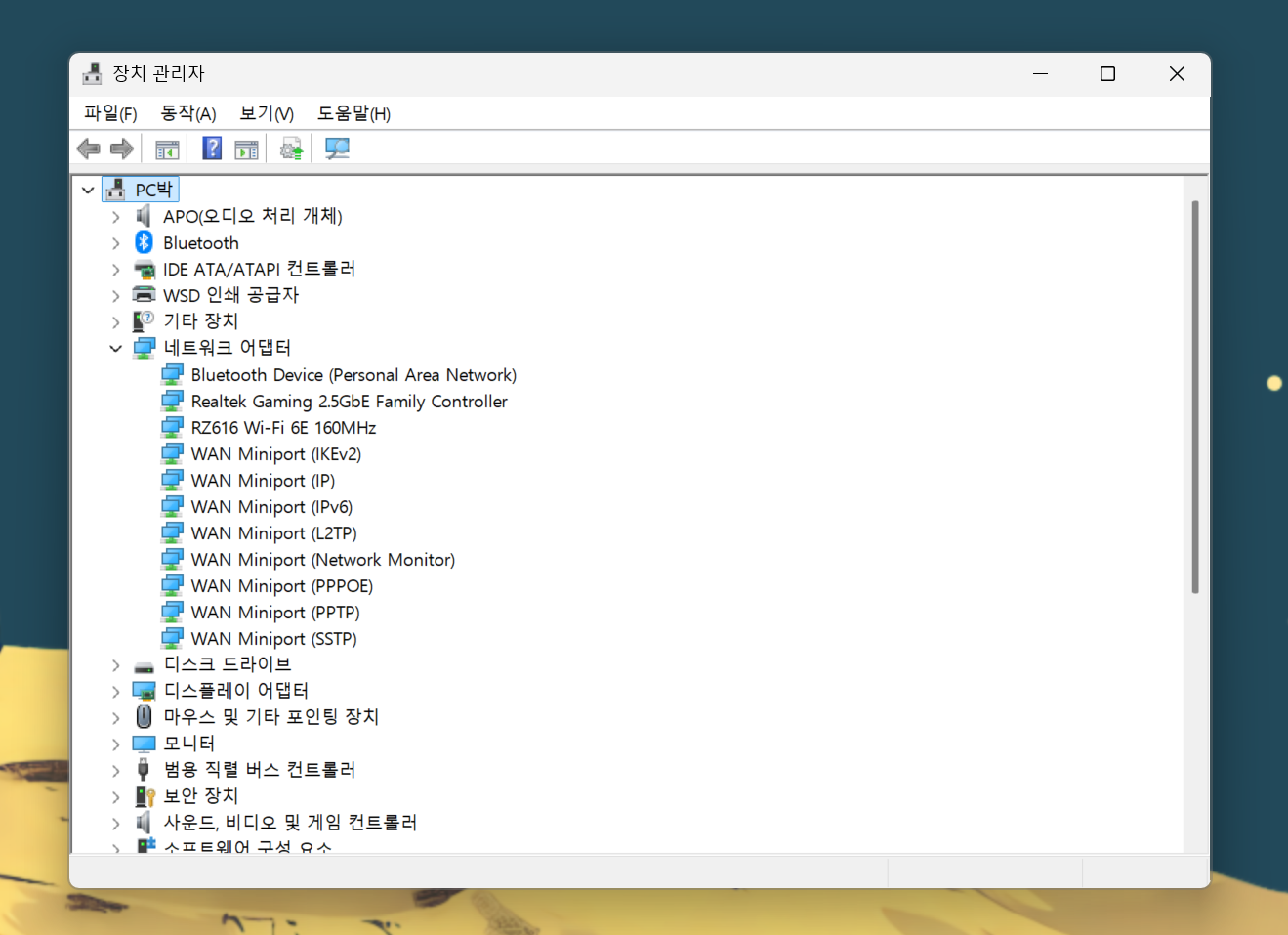
Task: Select Realtek Gaming 2.5GbE Family Controller
Action: 350,402
